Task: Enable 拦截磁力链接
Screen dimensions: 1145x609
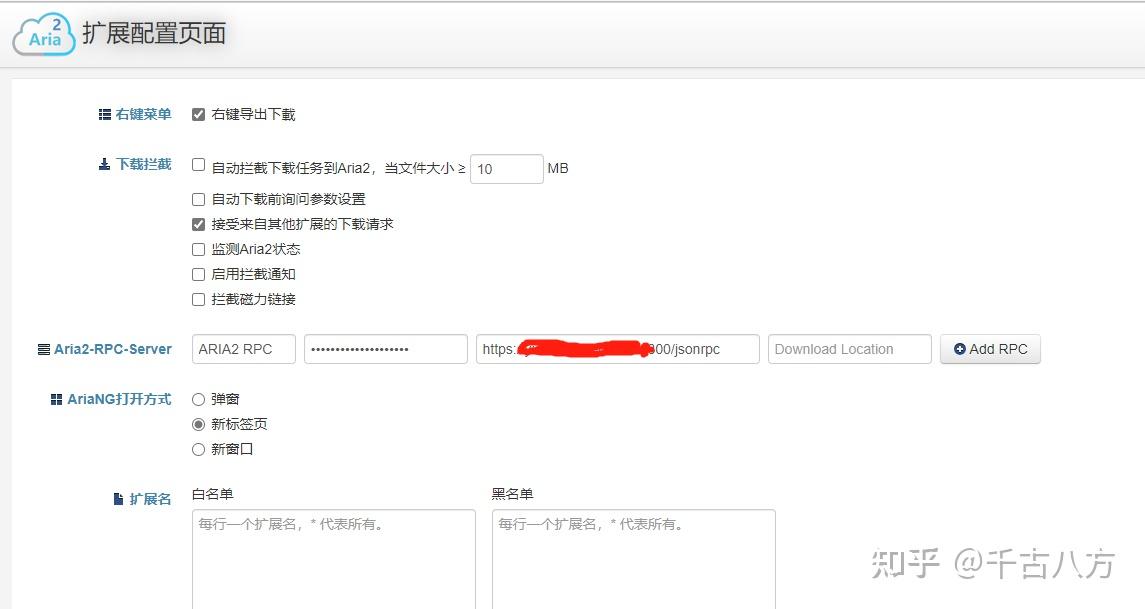Action: click(x=197, y=299)
